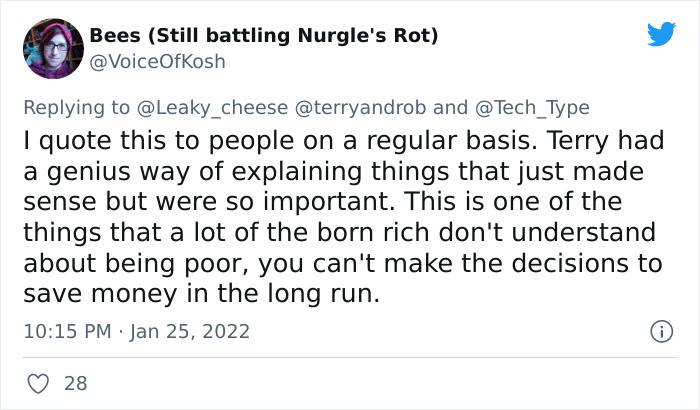Open the tweet info icon

[660, 330]
